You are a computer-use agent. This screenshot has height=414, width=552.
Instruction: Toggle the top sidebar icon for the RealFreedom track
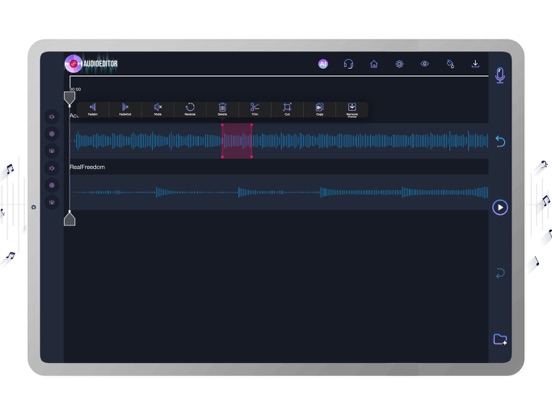(52, 168)
